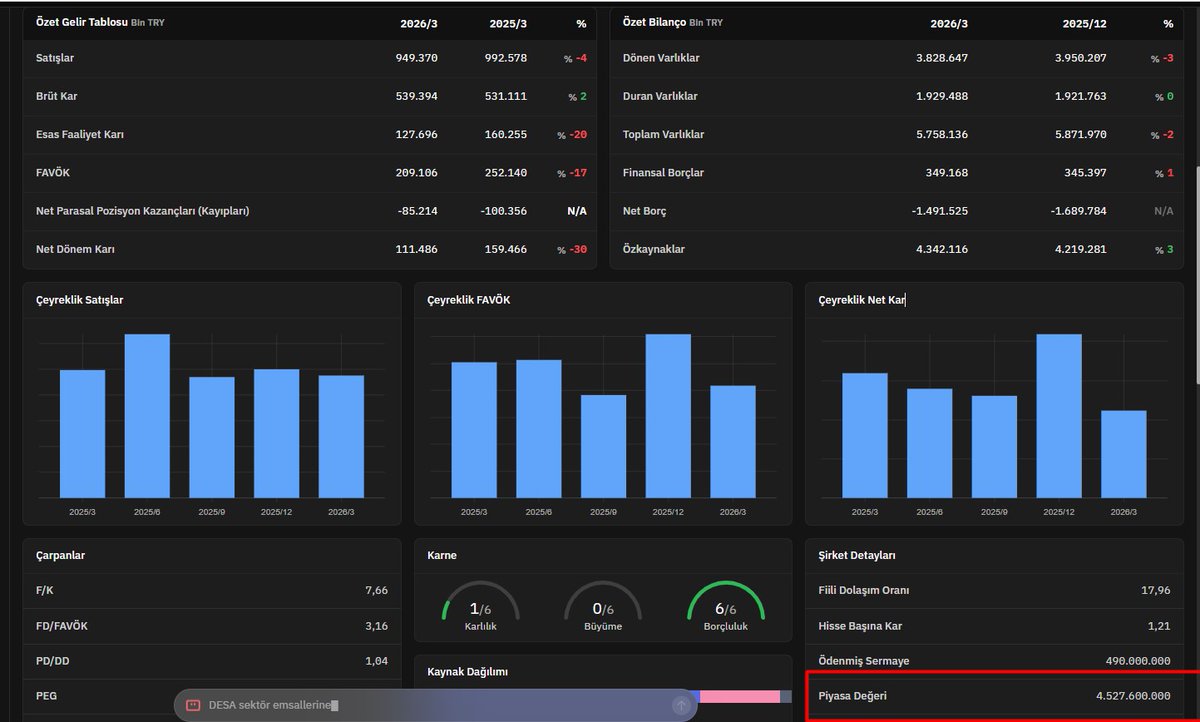Viewport: 1200px width, 722px height.
Task: Click the 'Şirket Detayları' panel title
Action: 857,555
